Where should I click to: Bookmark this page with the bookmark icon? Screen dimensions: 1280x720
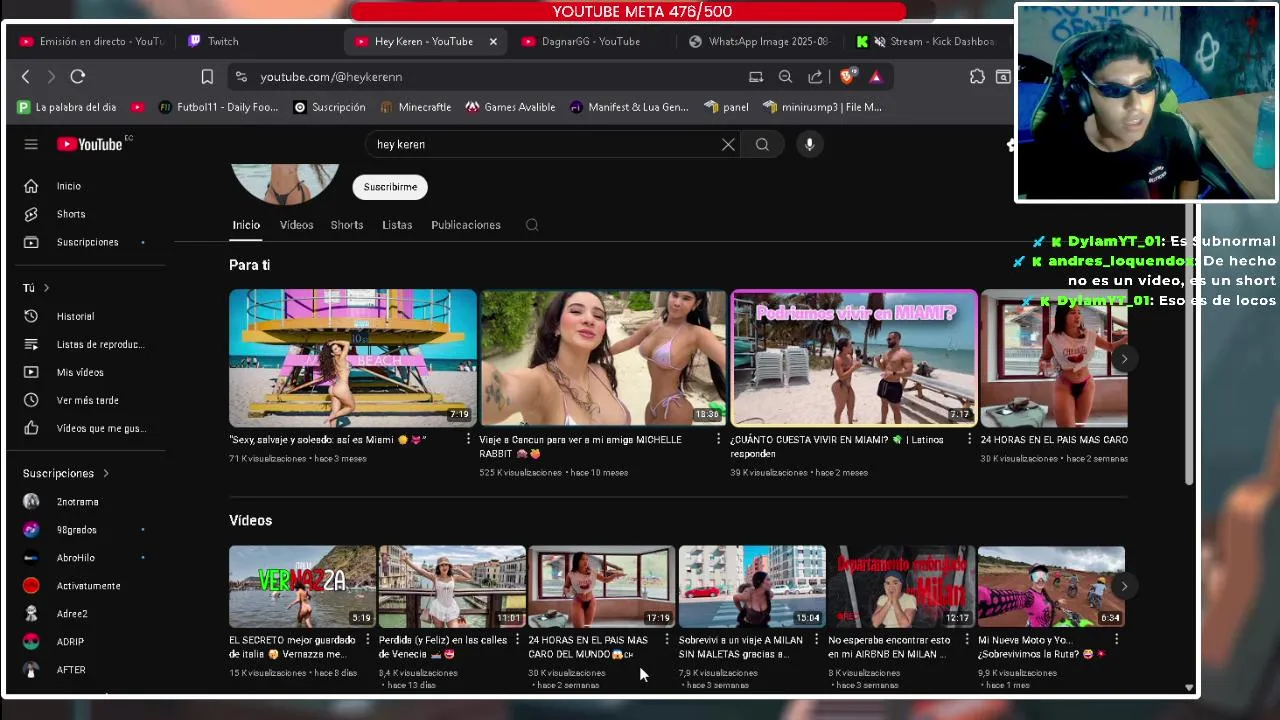pos(207,76)
